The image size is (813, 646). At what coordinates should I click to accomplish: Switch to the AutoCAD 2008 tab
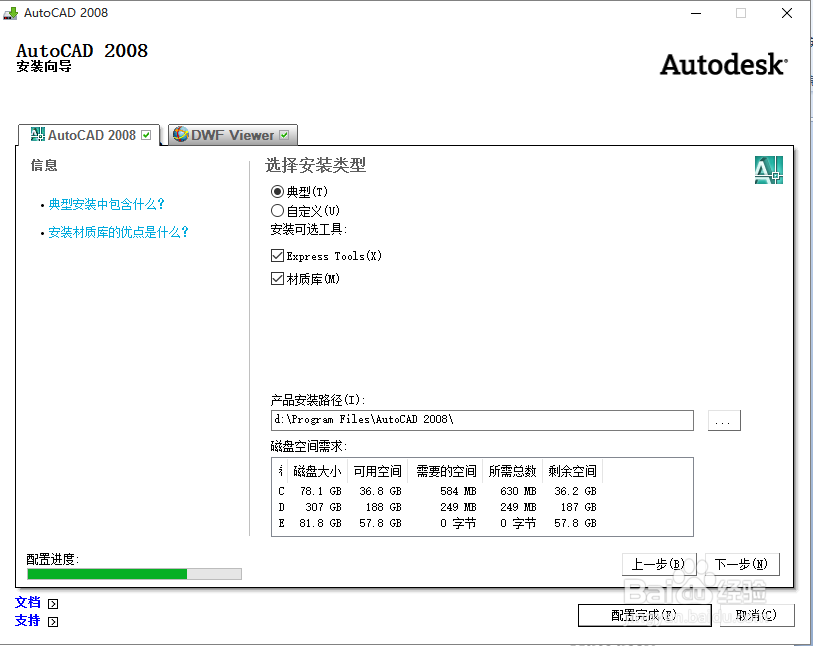point(90,133)
